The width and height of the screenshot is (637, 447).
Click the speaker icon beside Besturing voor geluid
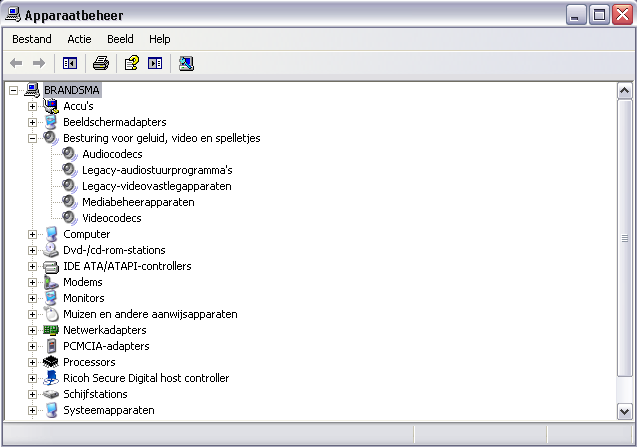click(51, 138)
